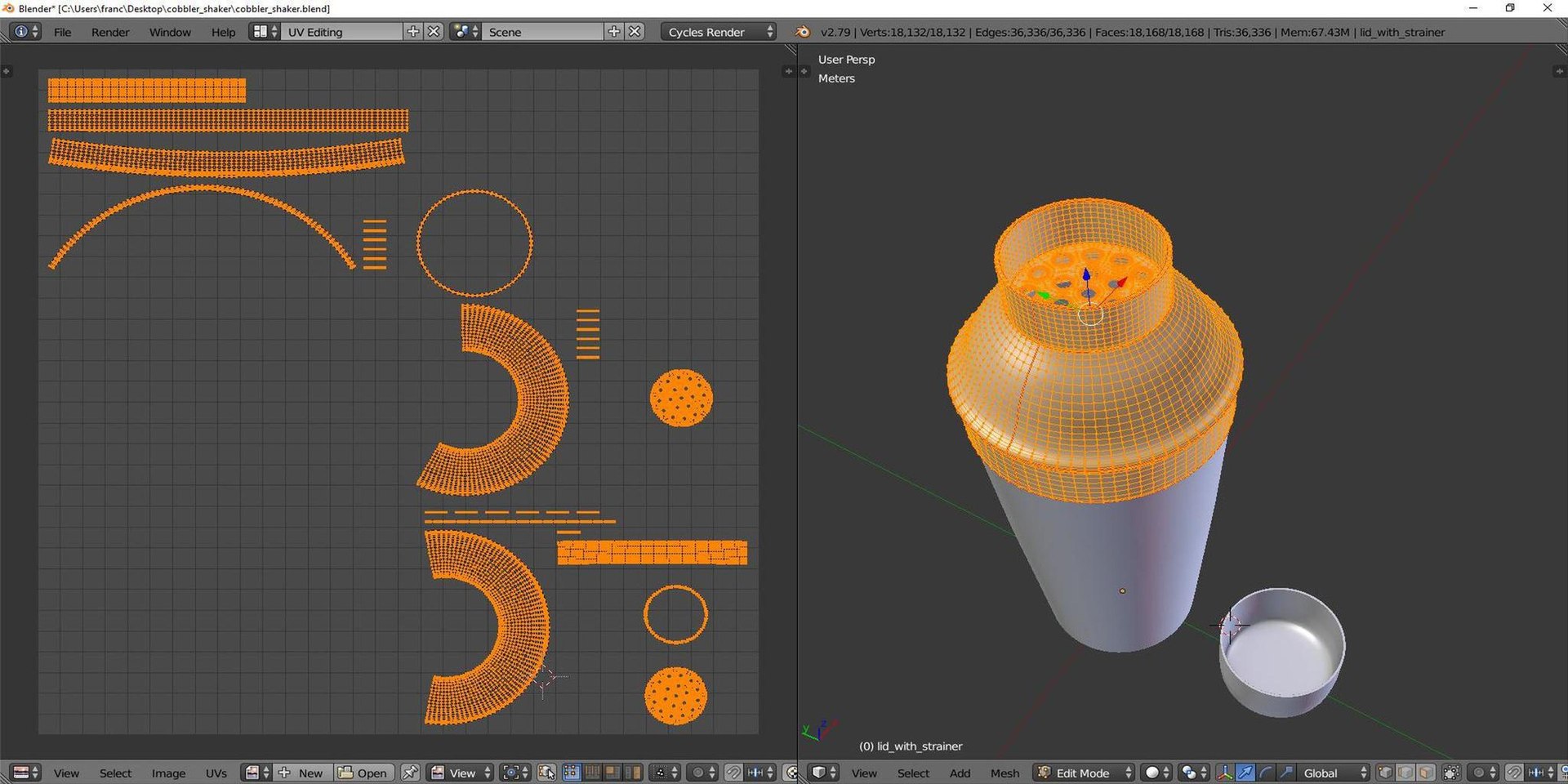
Task: Open the 3D viewport Select menu
Action: pos(913,773)
